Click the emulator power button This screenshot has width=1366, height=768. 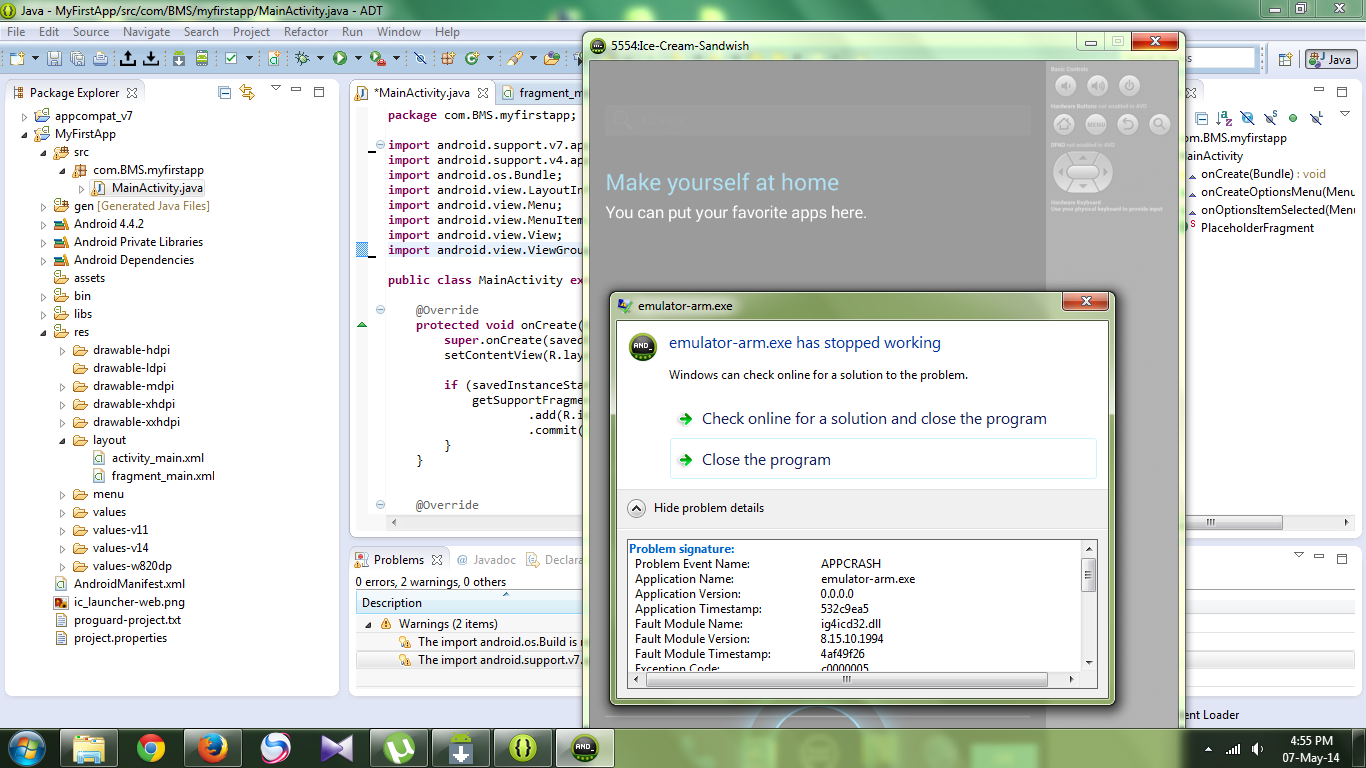[1129, 86]
